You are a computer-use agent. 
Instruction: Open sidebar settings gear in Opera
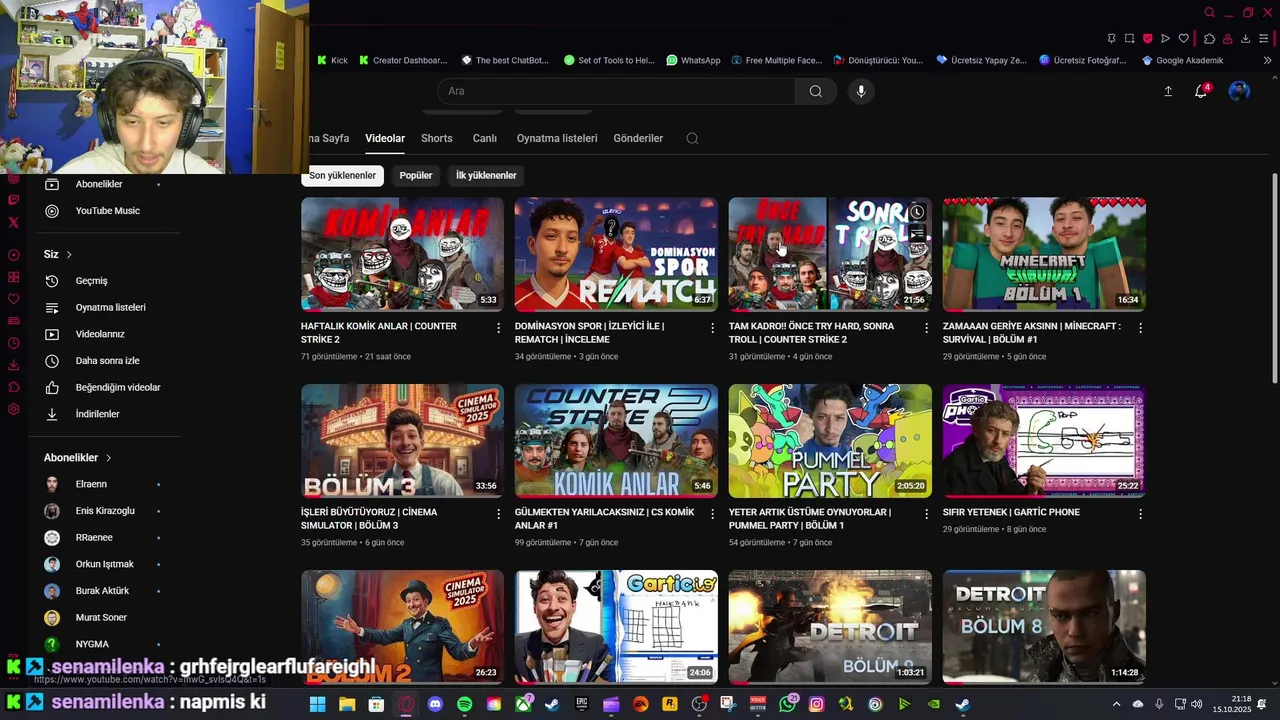click(13, 409)
